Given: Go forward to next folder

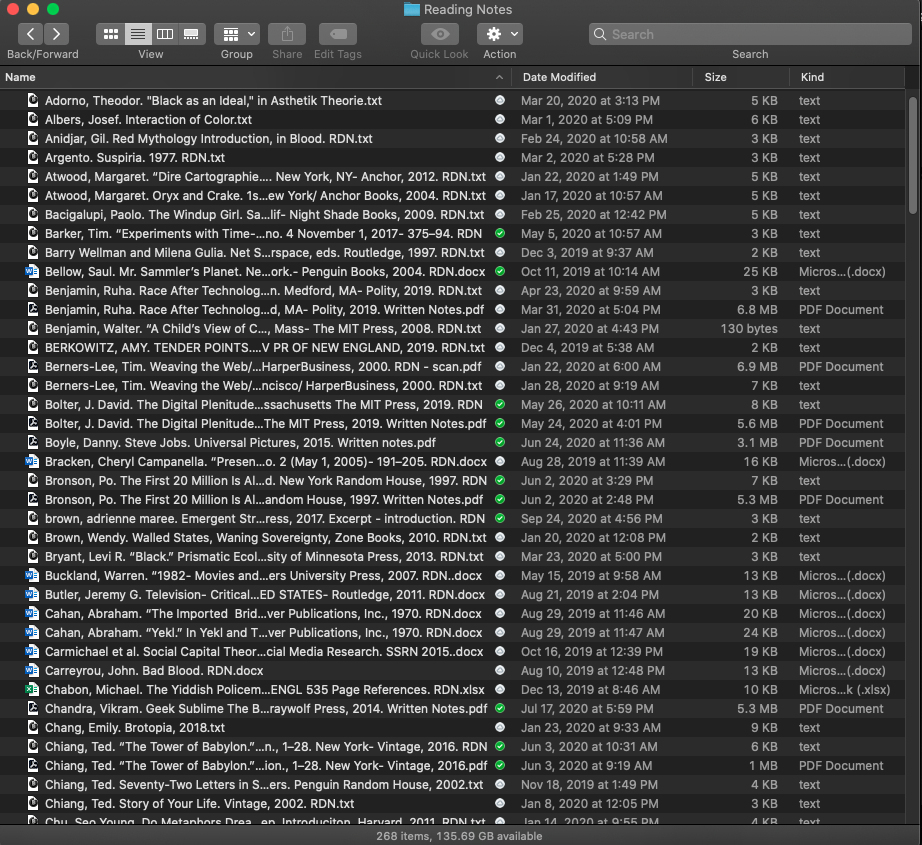Looking at the screenshot, I should tap(56, 34).
